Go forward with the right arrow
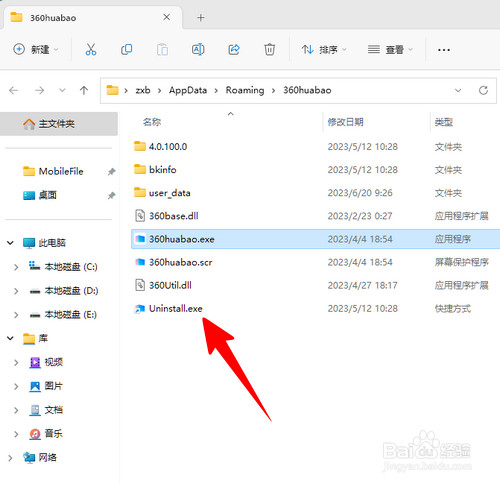The width and height of the screenshot is (500, 484). pyautogui.click(x=39, y=90)
